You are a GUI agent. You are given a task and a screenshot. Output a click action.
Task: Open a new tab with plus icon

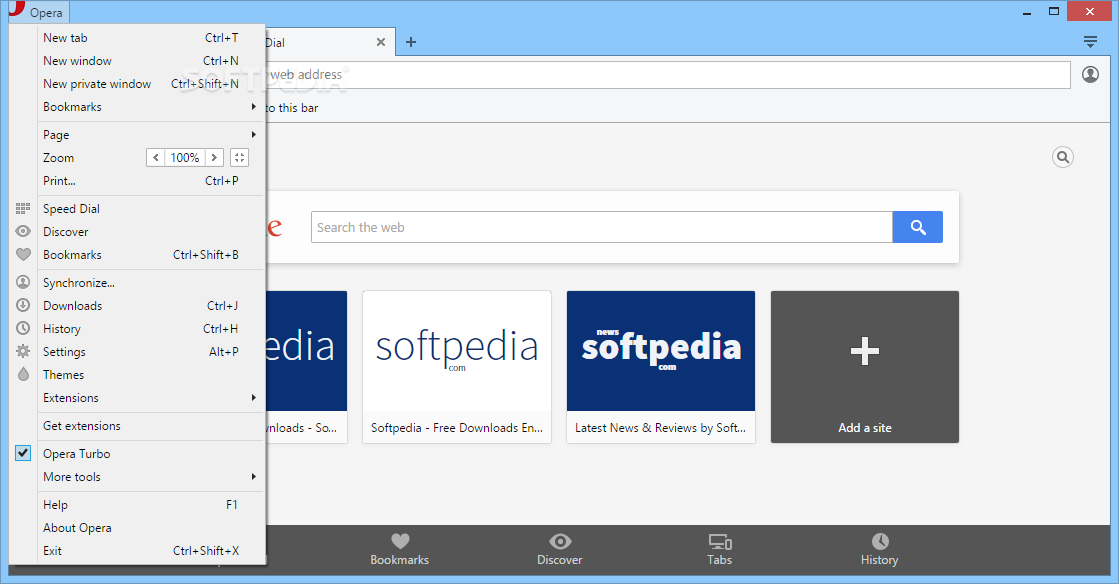click(410, 42)
